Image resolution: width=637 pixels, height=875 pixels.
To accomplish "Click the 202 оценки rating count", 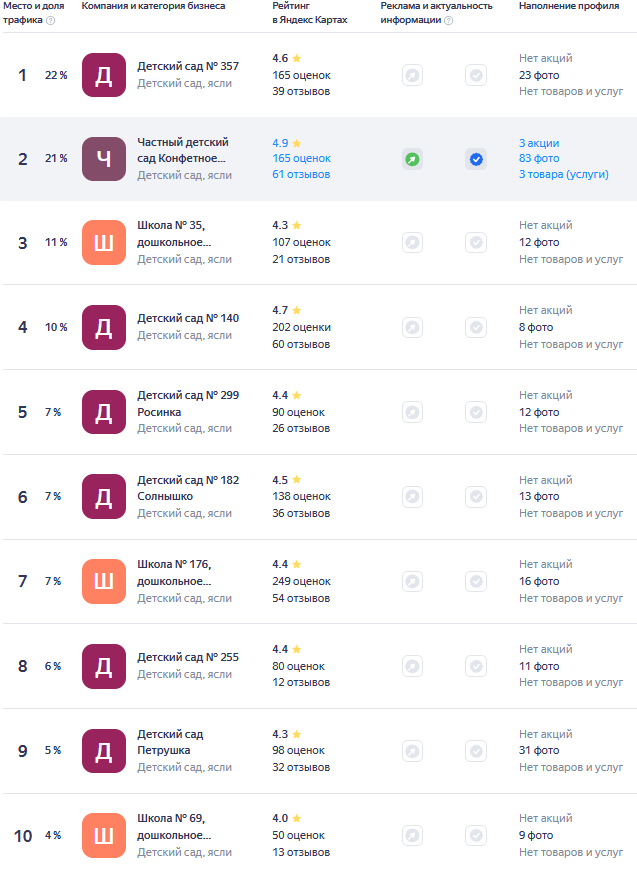I will point(301,328).
